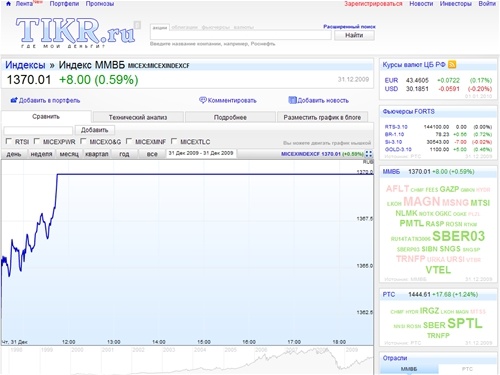Check the MICEXO&G index box

83,141
